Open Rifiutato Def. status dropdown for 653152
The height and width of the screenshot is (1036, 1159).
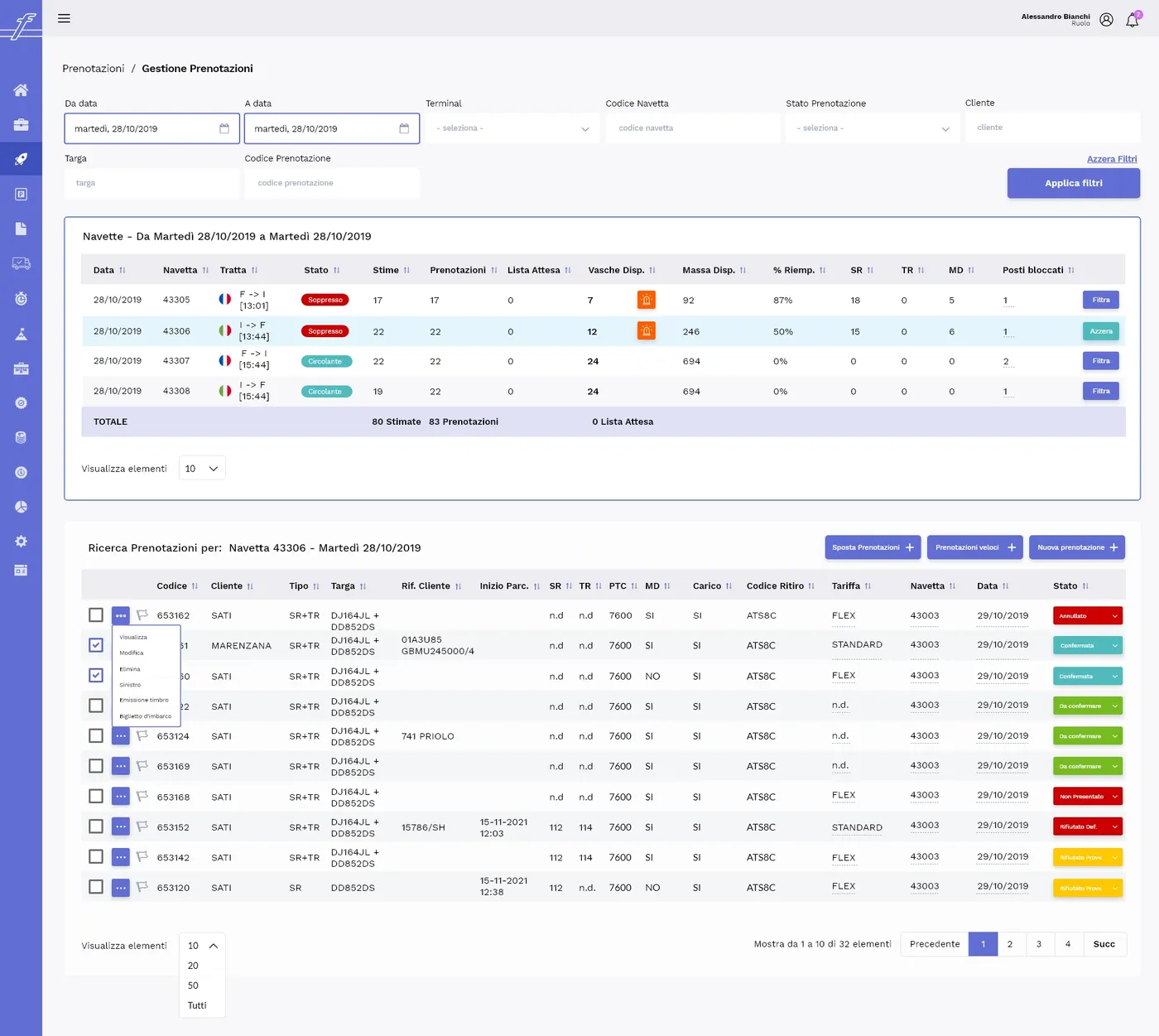pyautogui.click(x=1088, y=826)
